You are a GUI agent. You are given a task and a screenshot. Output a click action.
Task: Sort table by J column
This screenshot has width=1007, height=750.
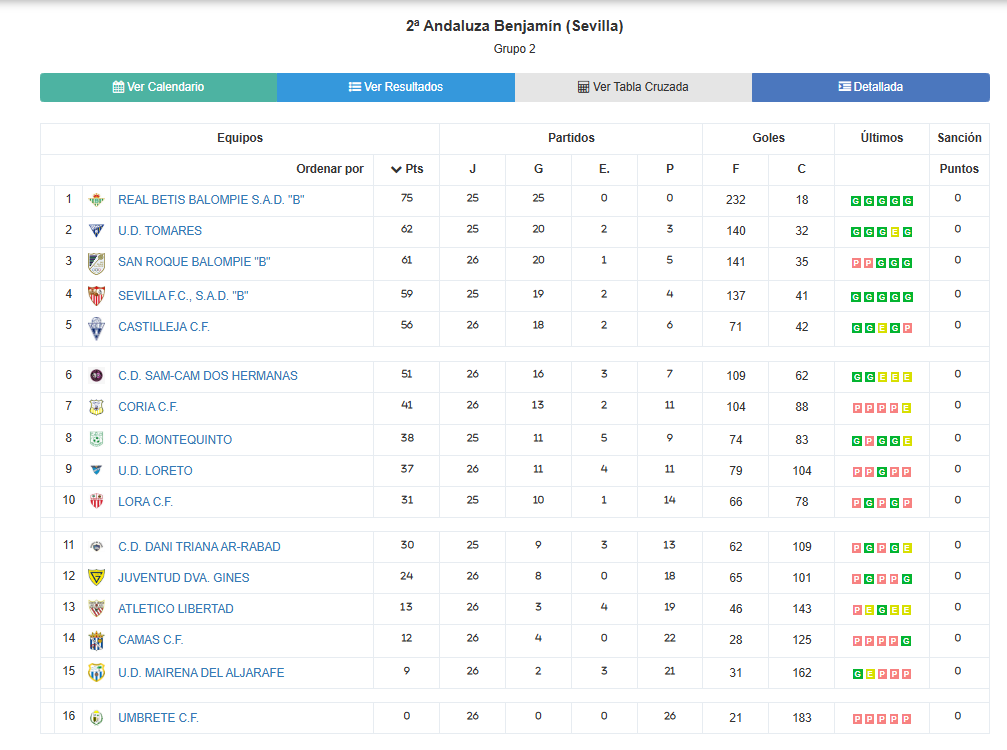(x=473, y=169)
